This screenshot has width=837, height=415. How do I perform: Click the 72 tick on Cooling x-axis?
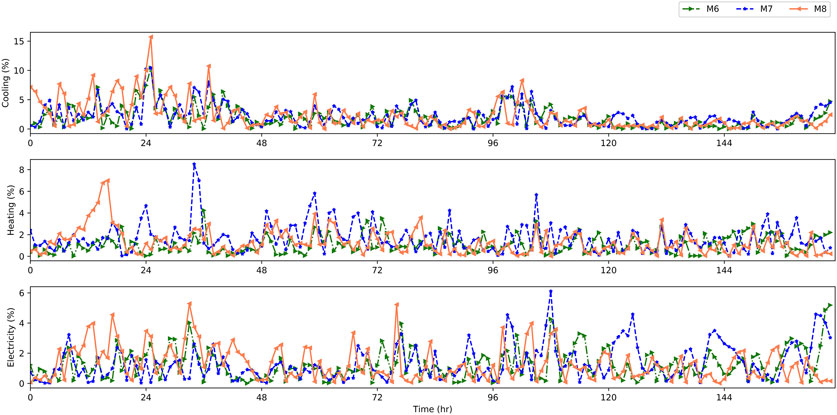377,143
